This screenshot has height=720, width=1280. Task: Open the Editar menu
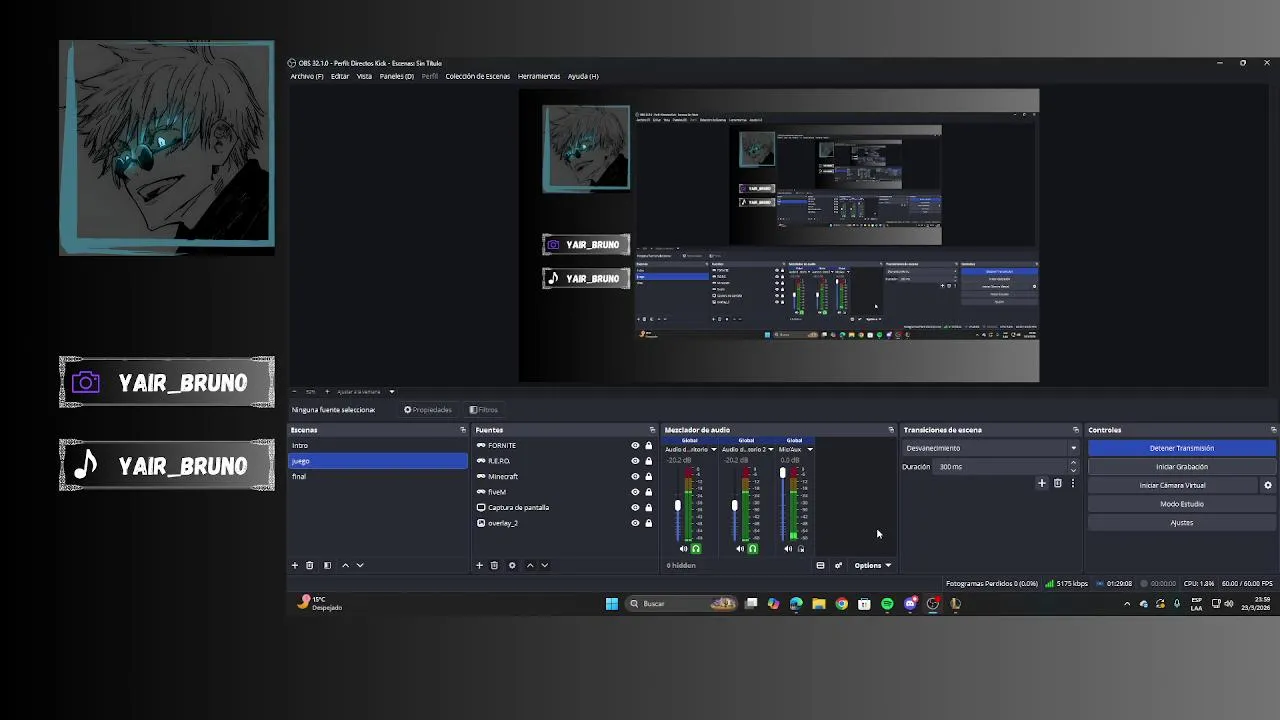click(x=340, y=76)
